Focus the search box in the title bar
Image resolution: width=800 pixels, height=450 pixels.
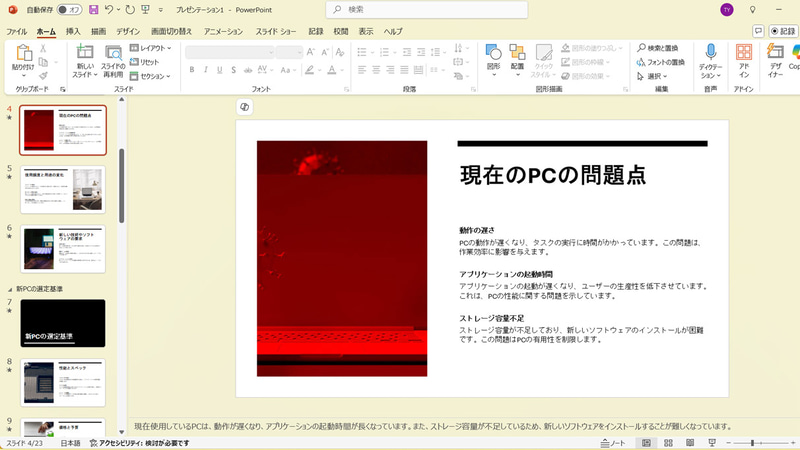coord(427,10)
